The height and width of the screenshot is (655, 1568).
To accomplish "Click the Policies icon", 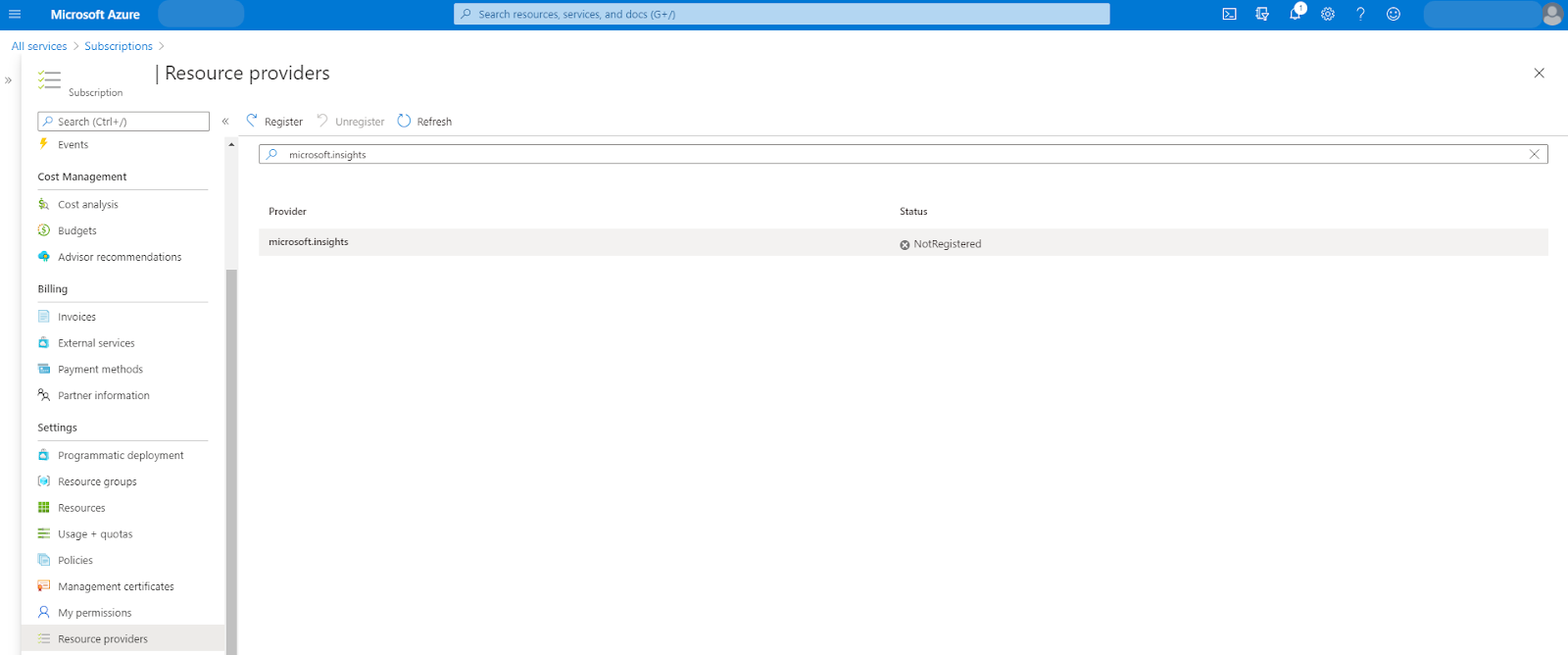I will coord(43,560).
